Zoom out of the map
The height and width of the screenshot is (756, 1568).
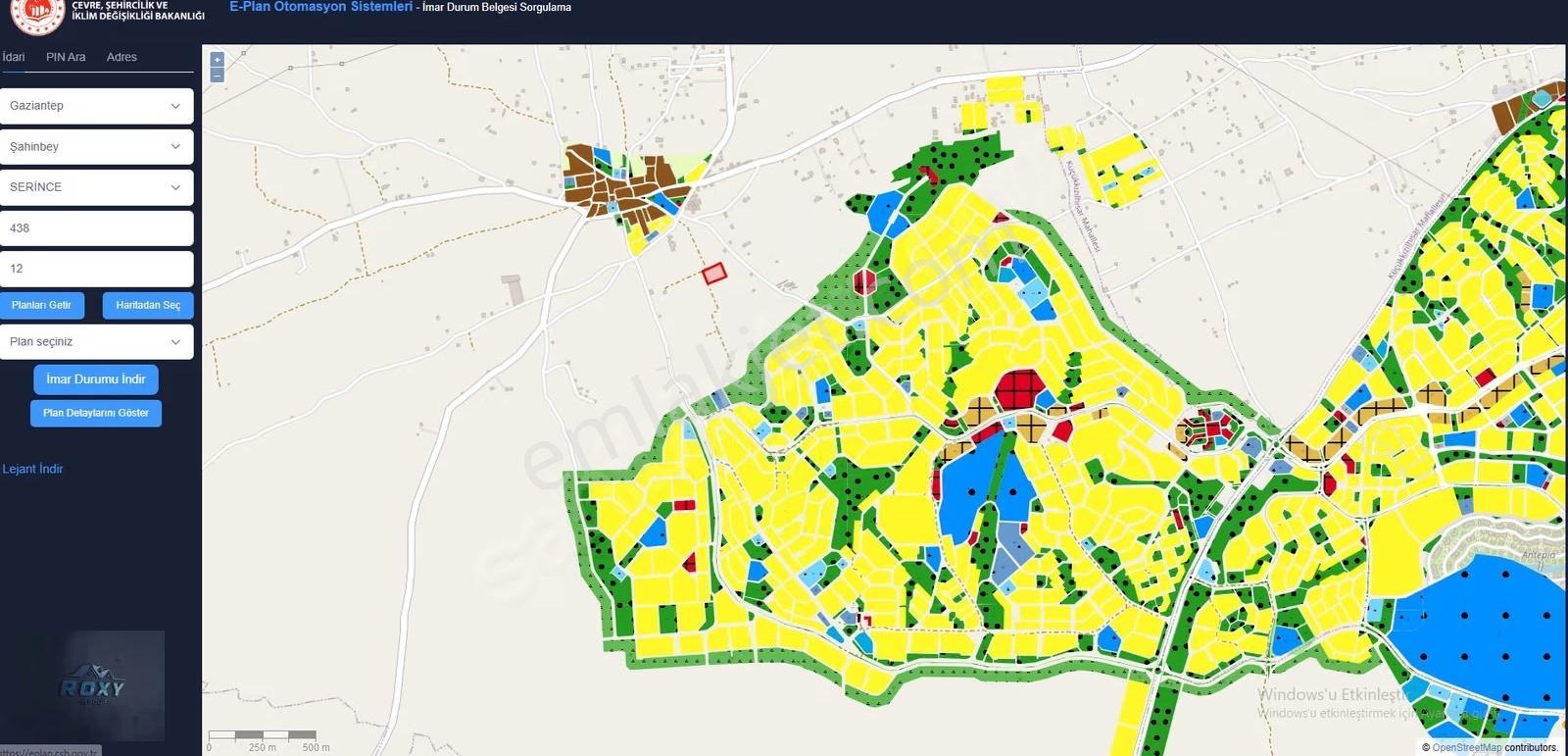point(217,75)
